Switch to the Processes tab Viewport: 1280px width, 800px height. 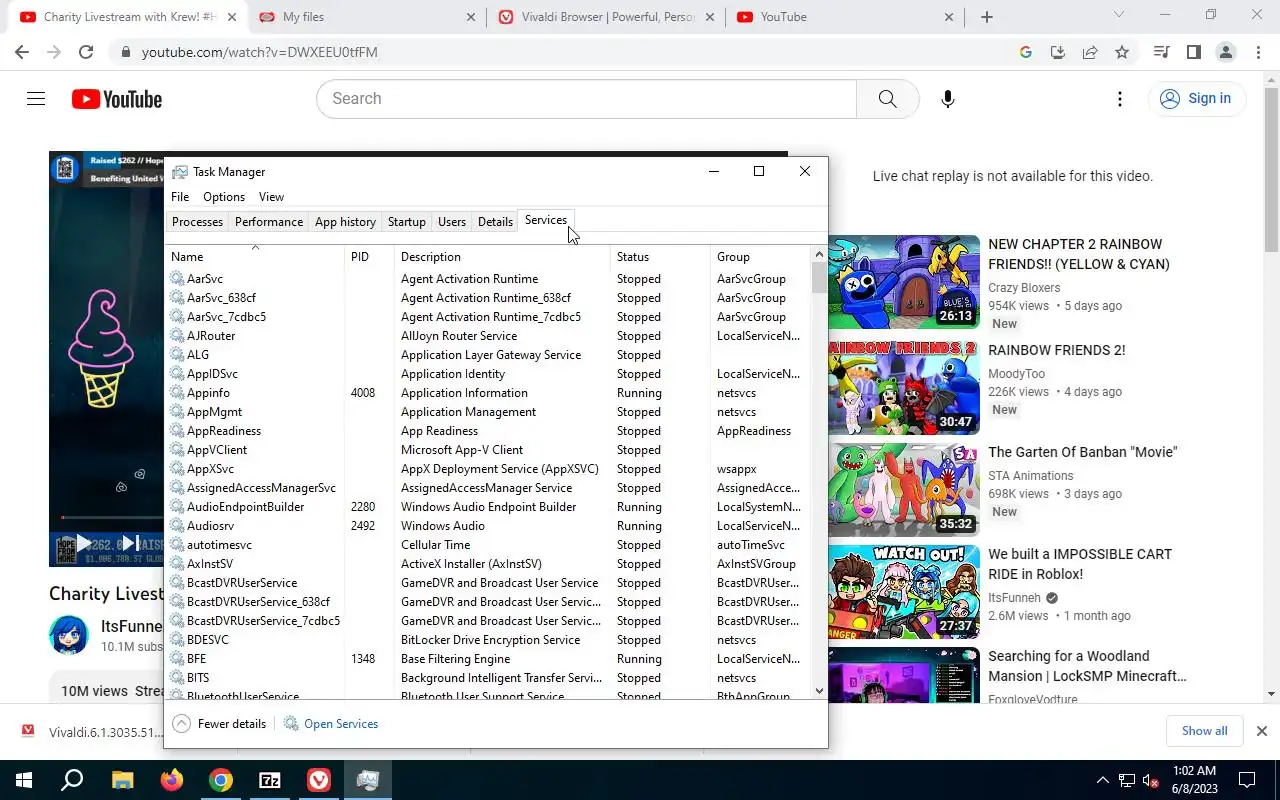tap(197, 222)
